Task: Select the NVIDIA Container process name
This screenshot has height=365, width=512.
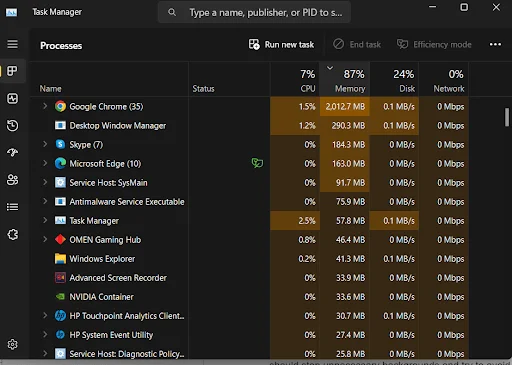Action: tap(101, 297)
